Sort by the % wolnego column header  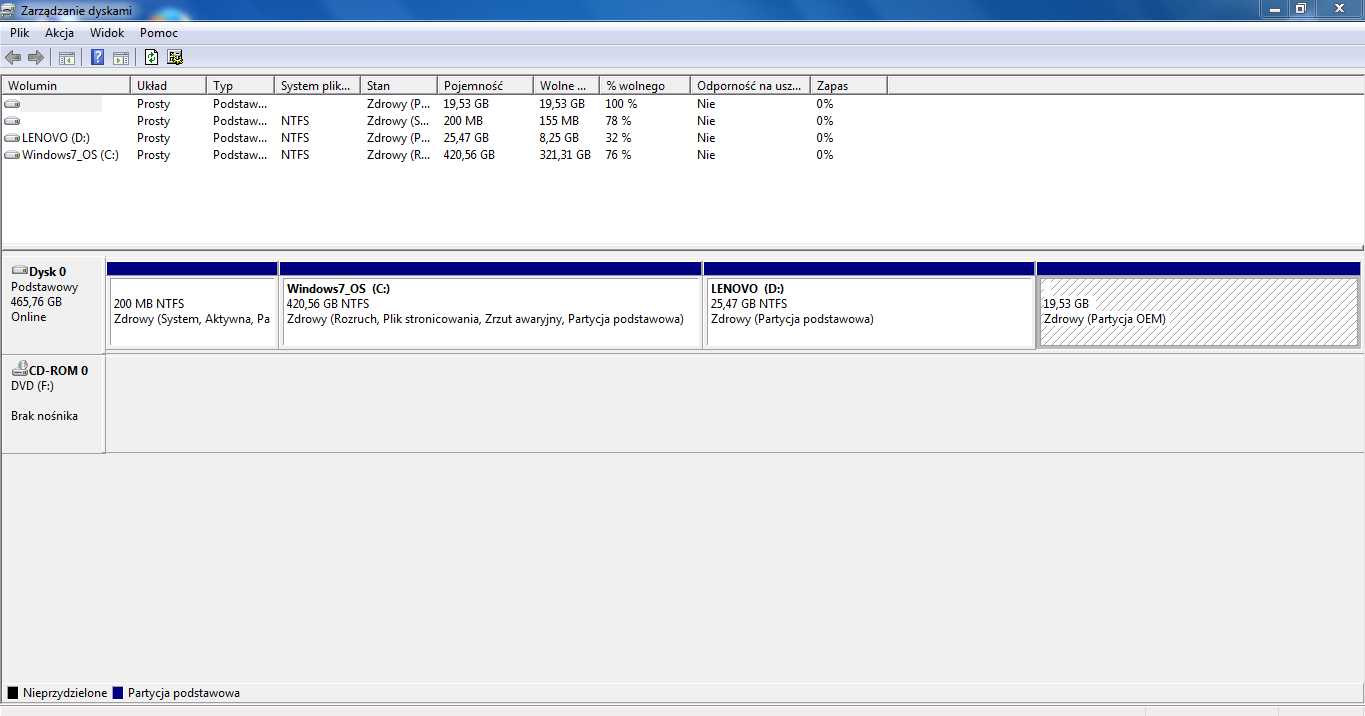tap(645, 86)
